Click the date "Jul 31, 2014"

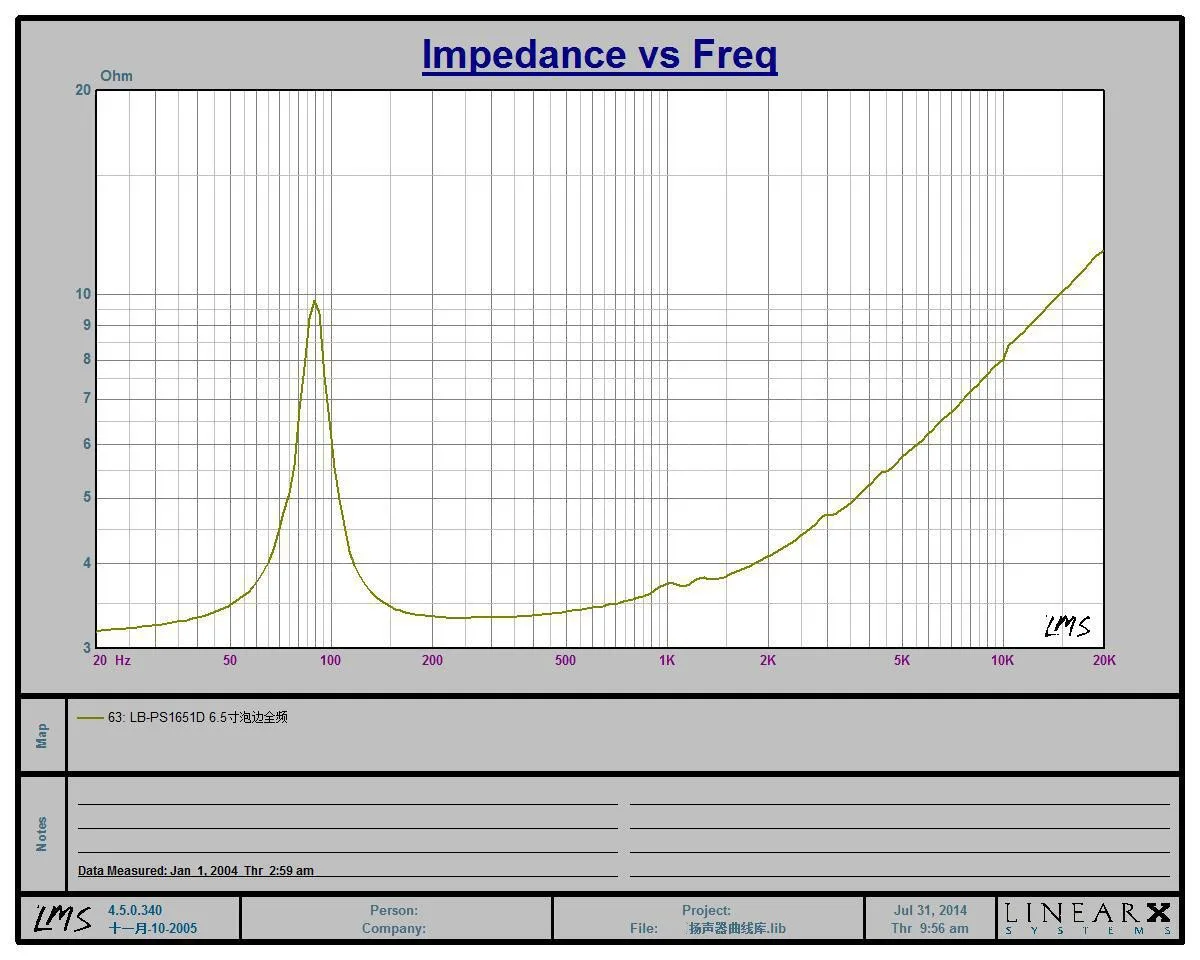click(x=930, y=911)
